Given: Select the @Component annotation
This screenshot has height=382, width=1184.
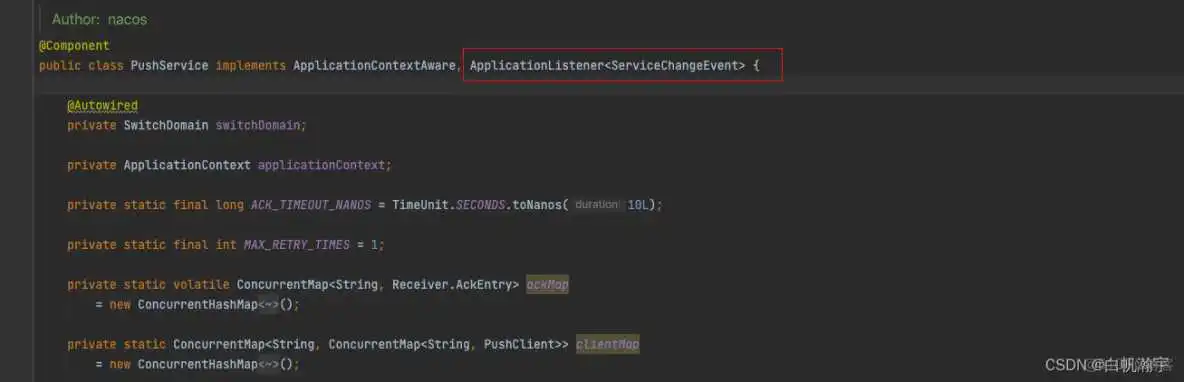Looking at the screenshot, I should point(74,46).
